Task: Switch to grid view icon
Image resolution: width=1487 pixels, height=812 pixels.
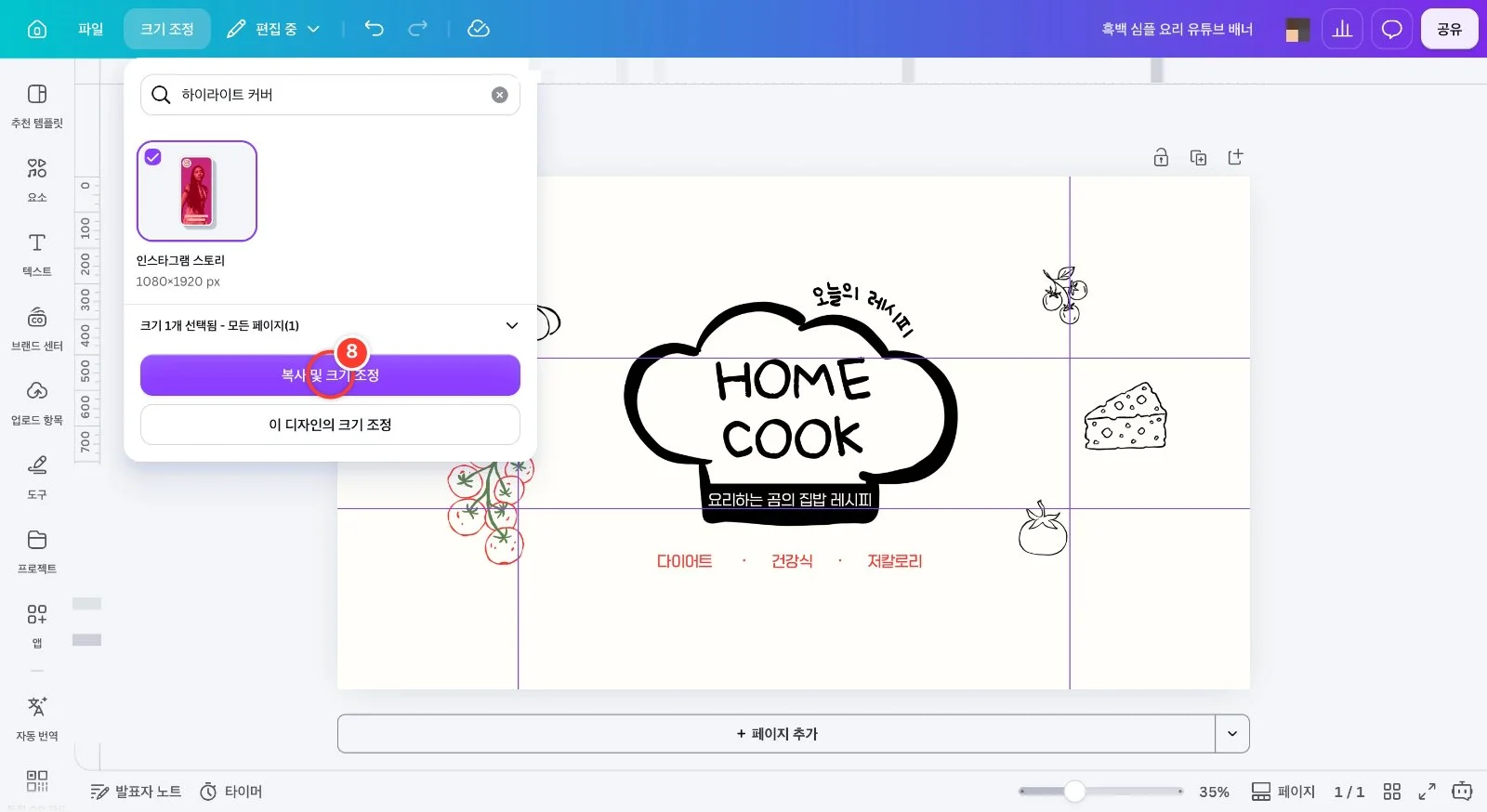Action: pyautogui.click(x=1391, y=792)
